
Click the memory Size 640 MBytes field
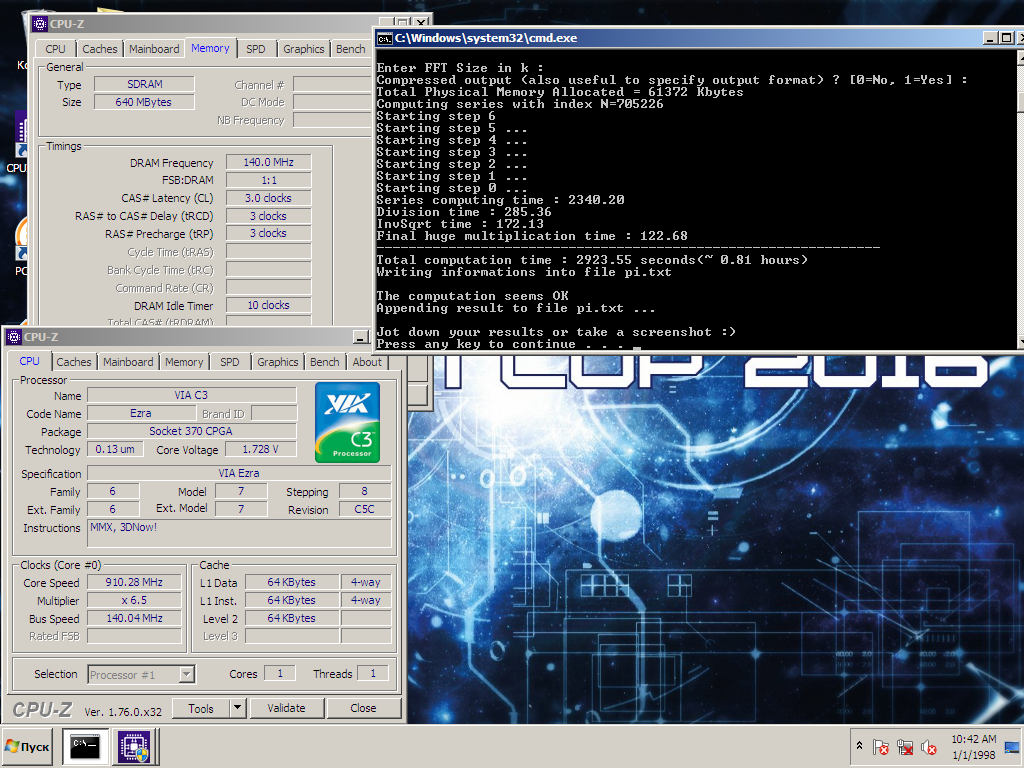pyautogui.click(x=144, y=102)
